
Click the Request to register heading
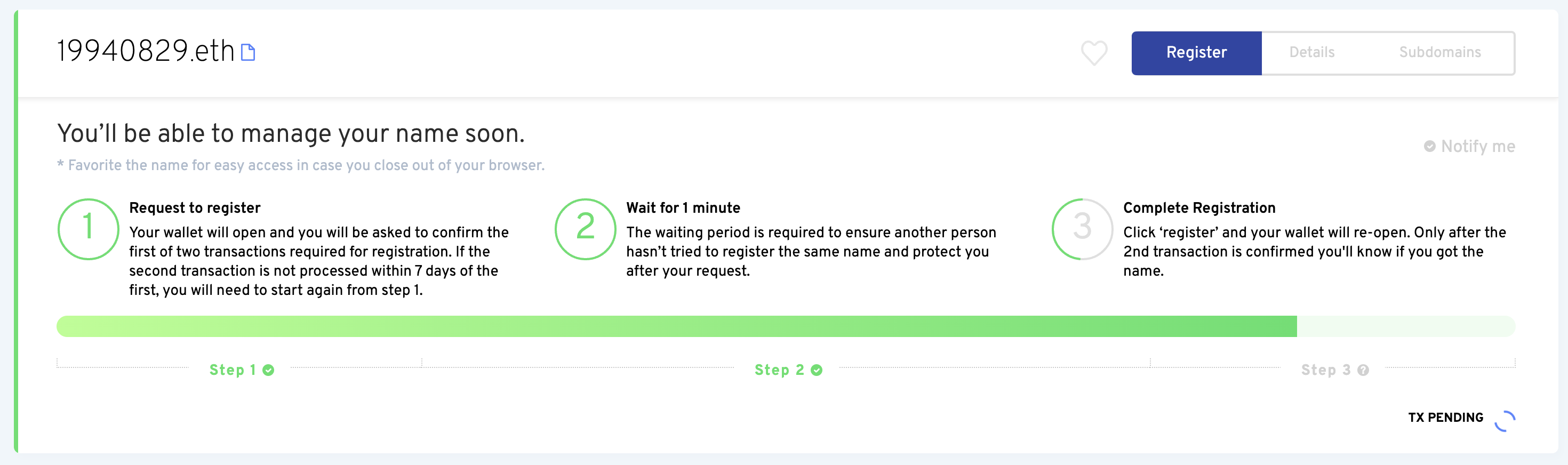click(x=195, y=208)
